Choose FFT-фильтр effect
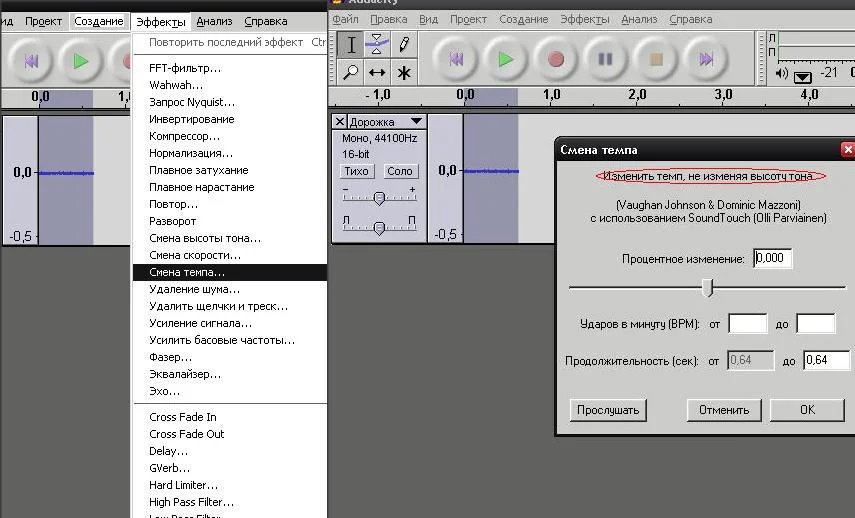Image resolution: width=855 pixels, height=518 pixels. [230, 68]
